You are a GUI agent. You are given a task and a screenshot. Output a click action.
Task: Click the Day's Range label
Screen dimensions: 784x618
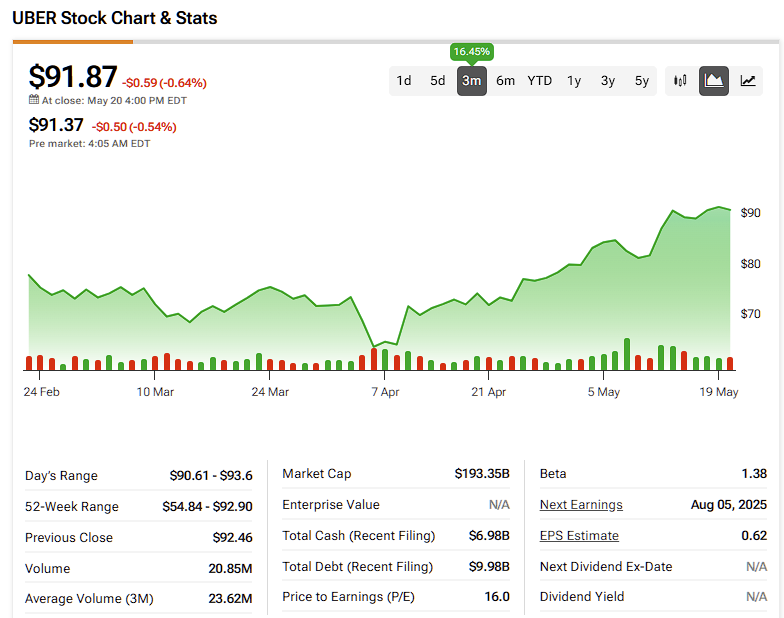[61, 476]
